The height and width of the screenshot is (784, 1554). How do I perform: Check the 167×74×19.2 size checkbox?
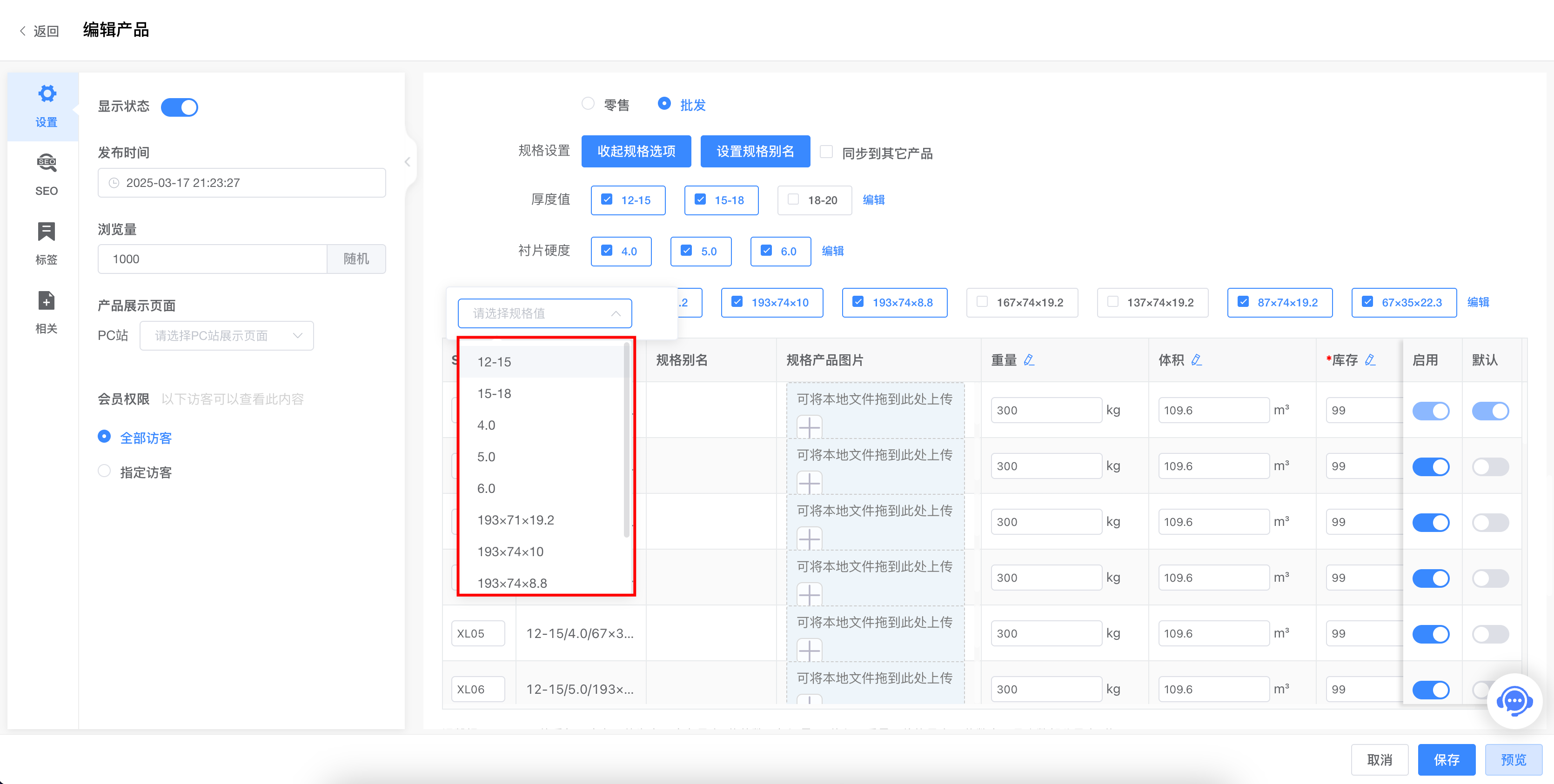(x=982, y=301)
